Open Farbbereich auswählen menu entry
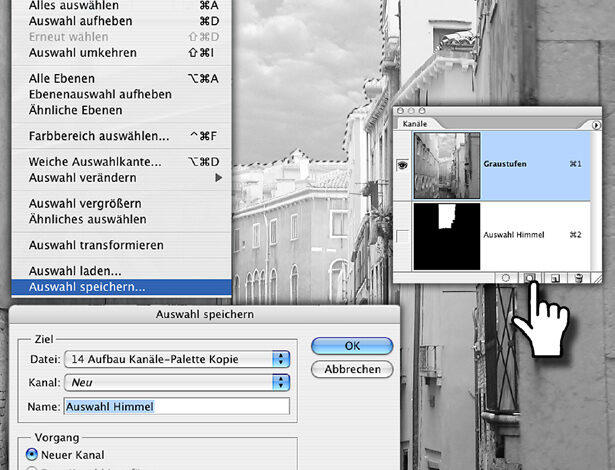This screenshot has height=470, width=615. (x=122, y=136)
